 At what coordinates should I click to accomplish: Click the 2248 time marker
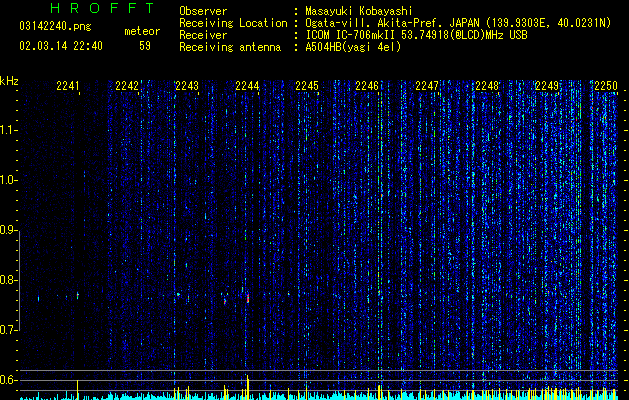[487, 86]
